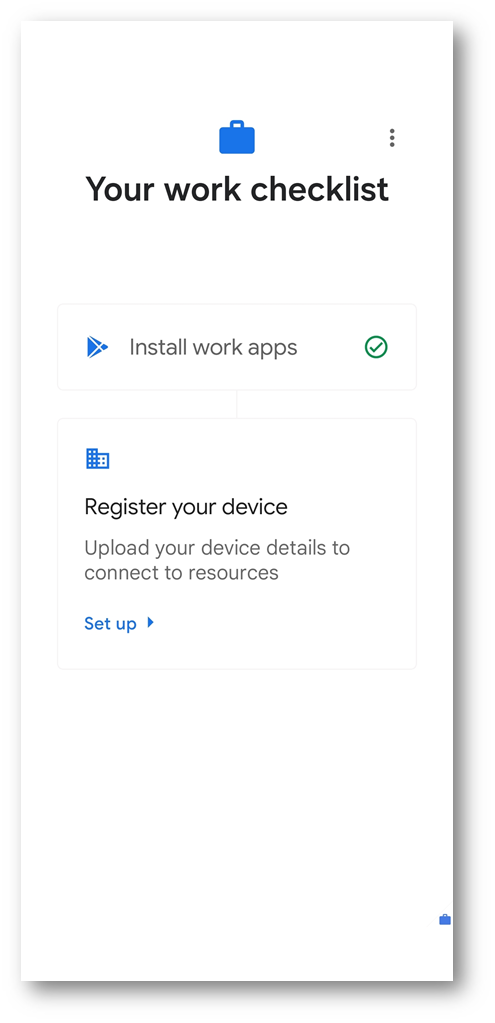Screen dimensions: 495x1023
Task: Open the Register your device card
Action: pos(237,543)
